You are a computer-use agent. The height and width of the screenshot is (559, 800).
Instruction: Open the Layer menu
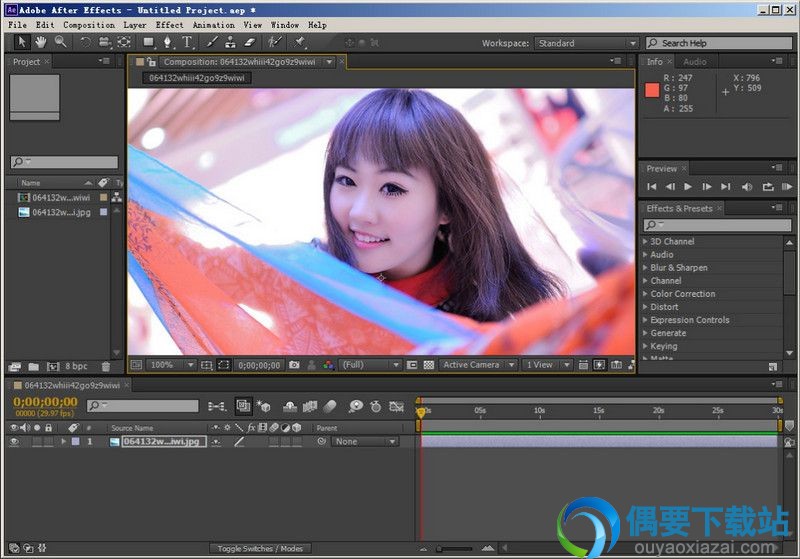[x=135, y=24]
